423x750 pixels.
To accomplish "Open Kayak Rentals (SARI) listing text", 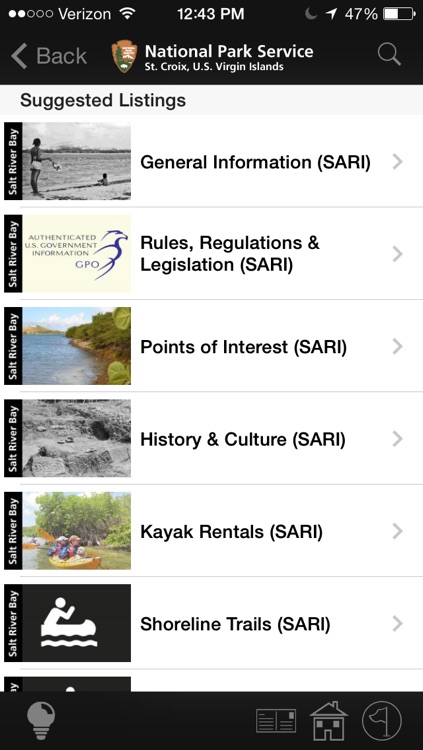I will 231,531.
